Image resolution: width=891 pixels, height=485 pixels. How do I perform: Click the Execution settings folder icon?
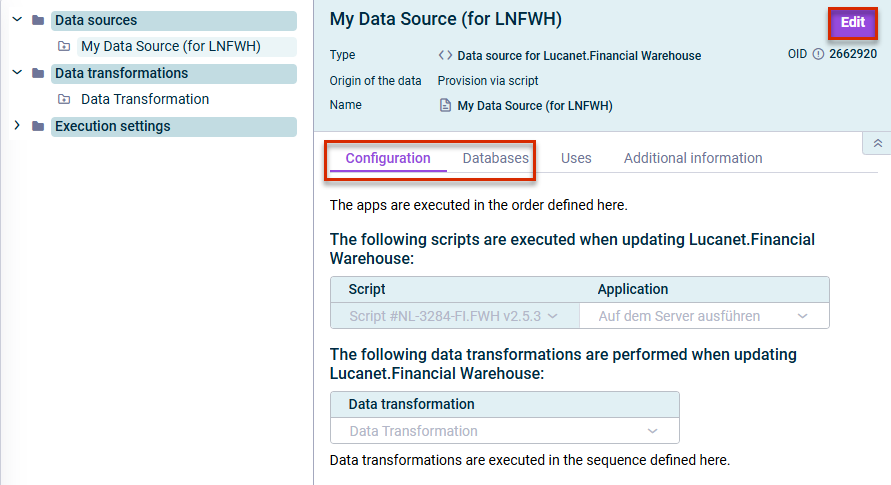click(x=38, y=126)
